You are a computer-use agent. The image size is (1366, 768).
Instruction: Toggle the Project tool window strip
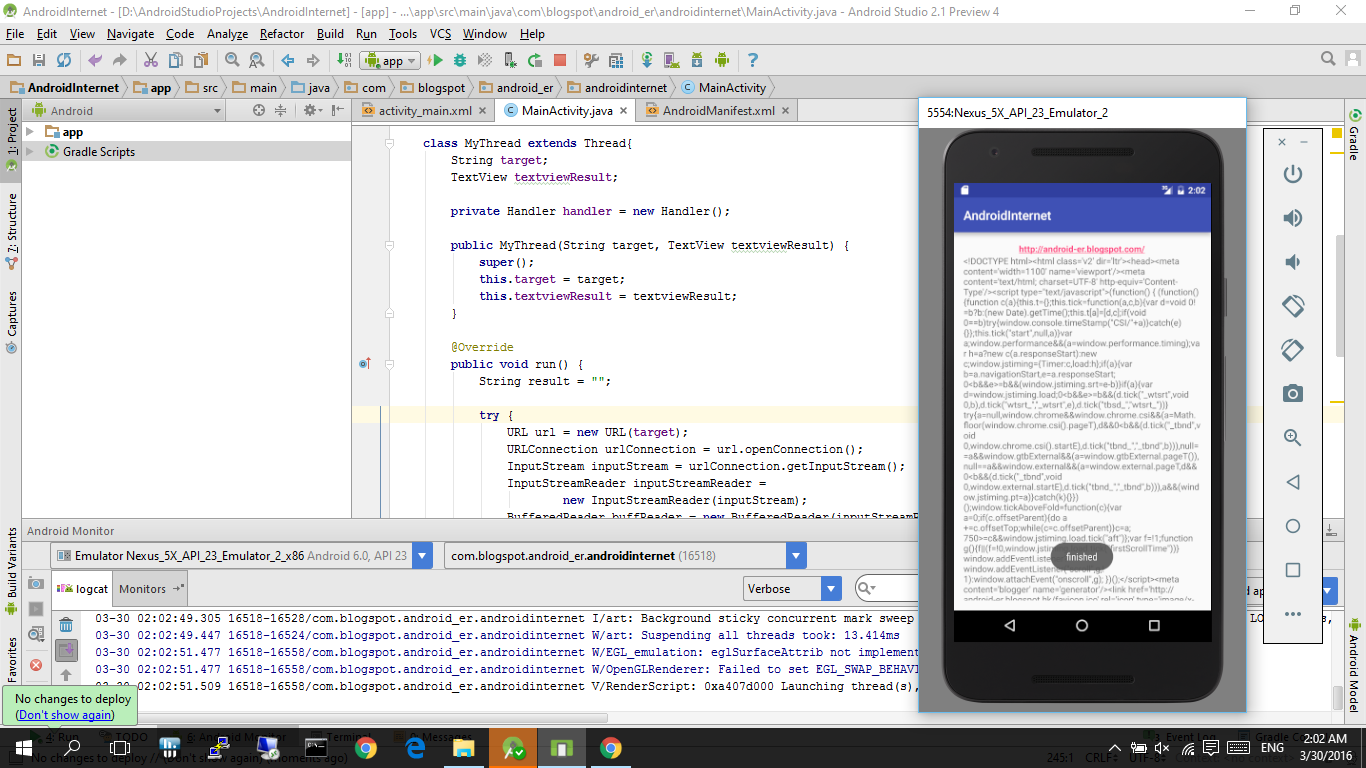[x=11, y=135]
